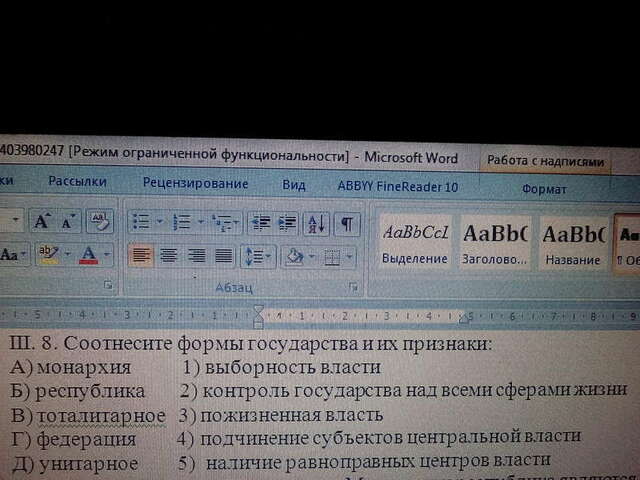Click the line spacing icon
Screen dimensions: 640x480
tap(254, 257)
